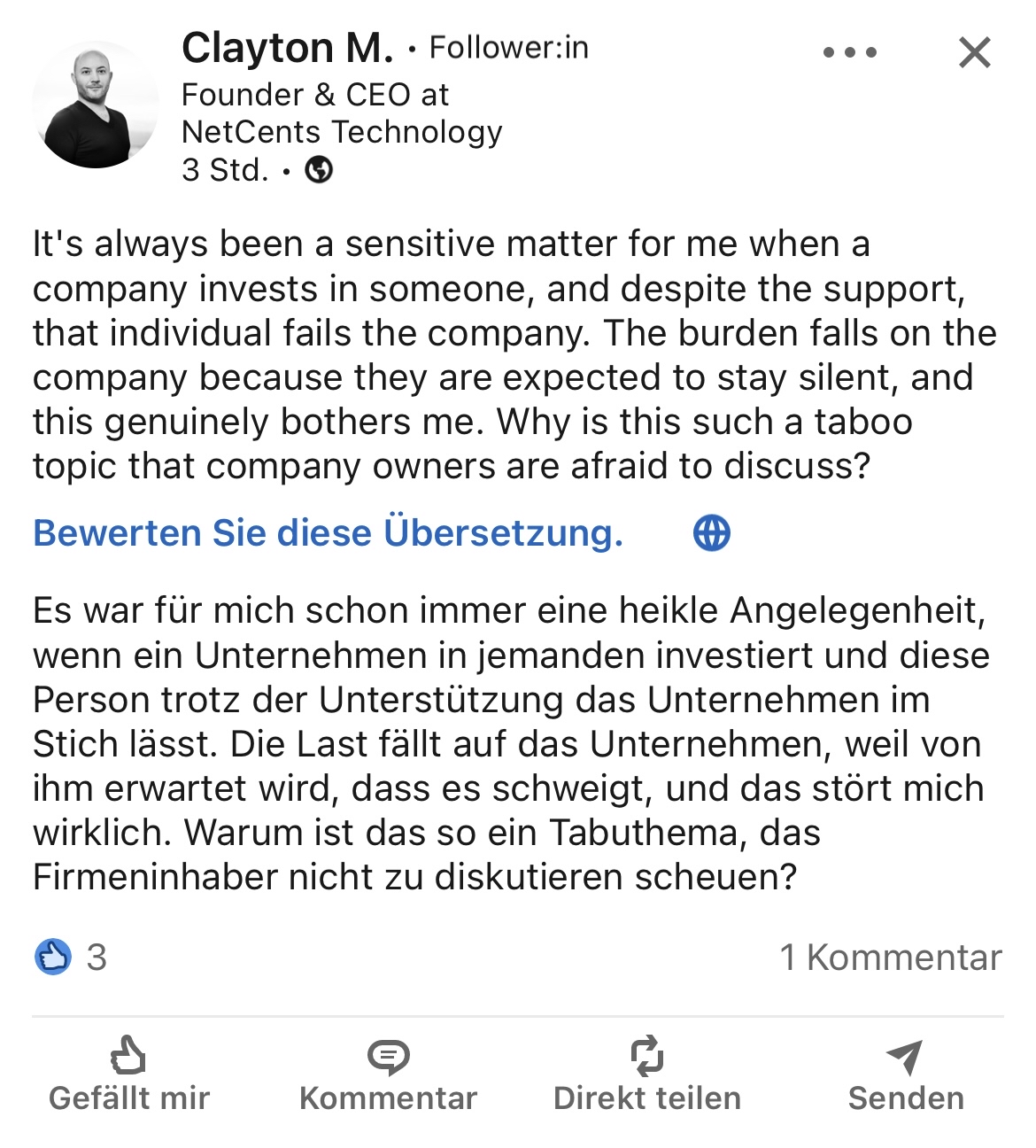Open the three-dot post options menu
The width and height of the screenshot is (1036, 1148).
pyautogui.click(x=849, y=52)
